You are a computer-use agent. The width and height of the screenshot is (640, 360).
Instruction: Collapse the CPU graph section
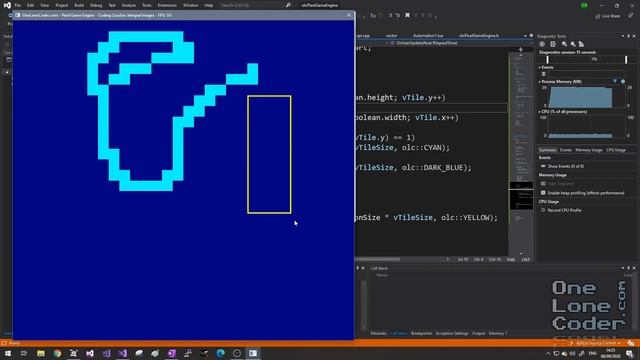tap(540, 111)
